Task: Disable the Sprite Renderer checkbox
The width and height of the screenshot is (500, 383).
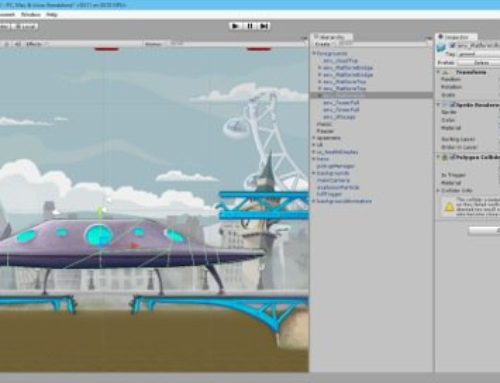Action: click(x=453, y=105)
